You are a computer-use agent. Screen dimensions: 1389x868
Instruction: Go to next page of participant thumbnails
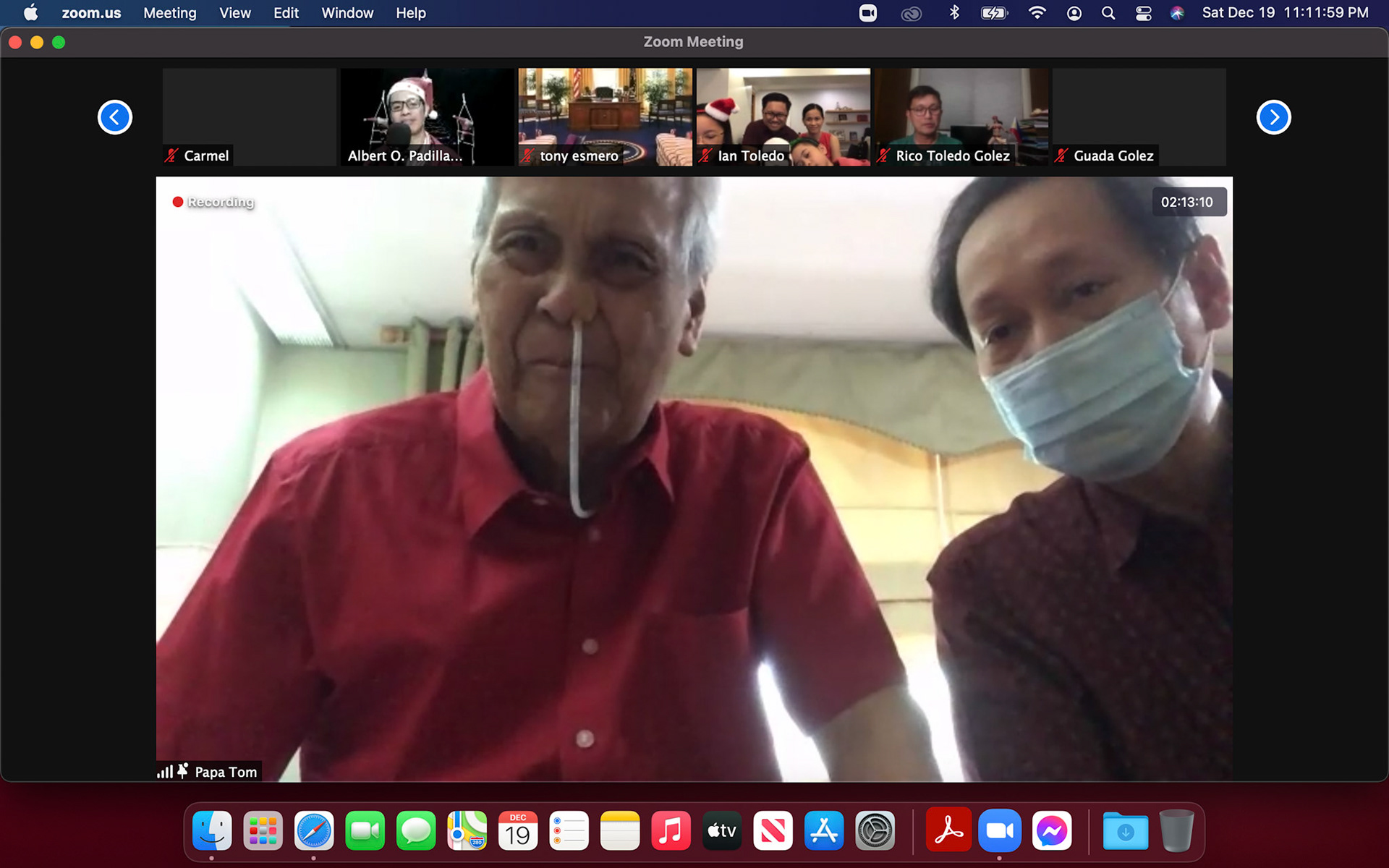coord(1273,117)
